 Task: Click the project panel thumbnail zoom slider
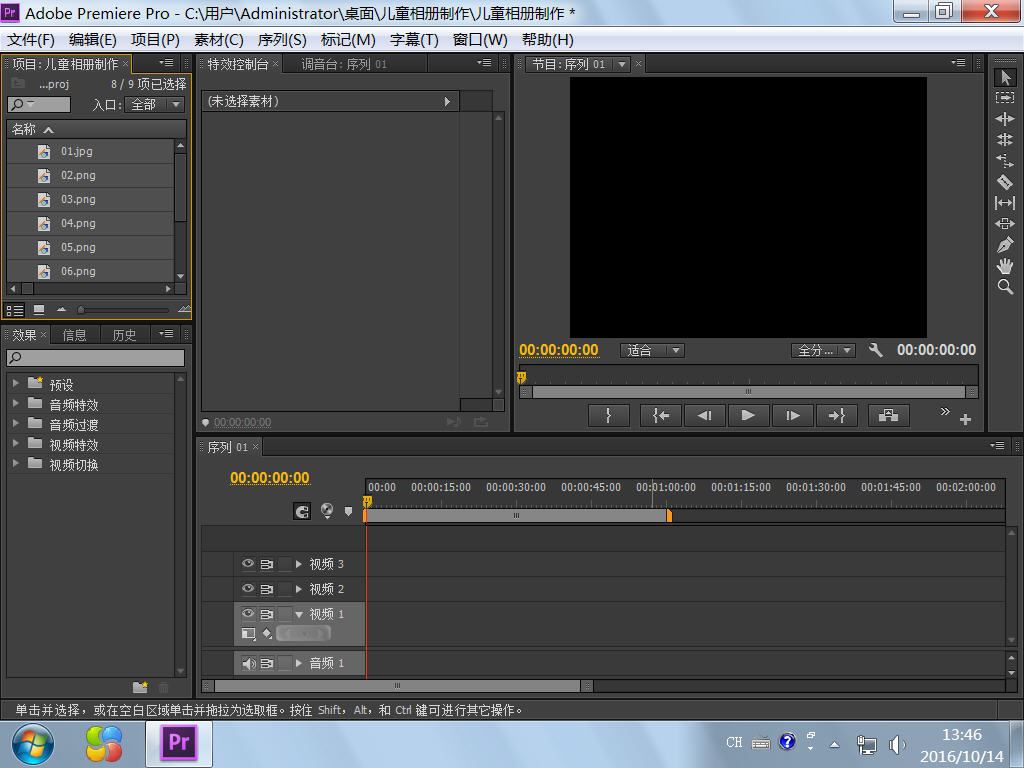(82, 310)
